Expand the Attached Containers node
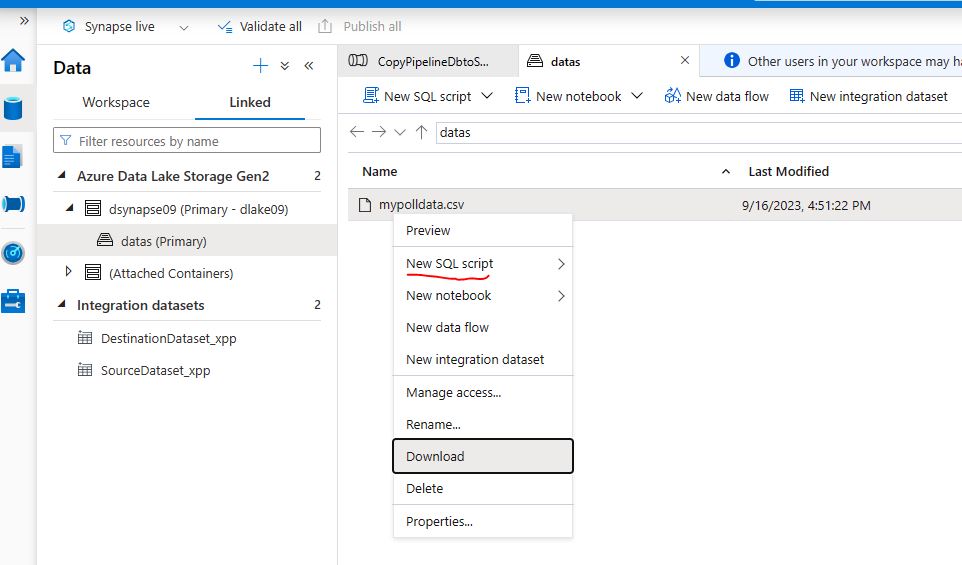962x565 pixels. click(68, 272)
